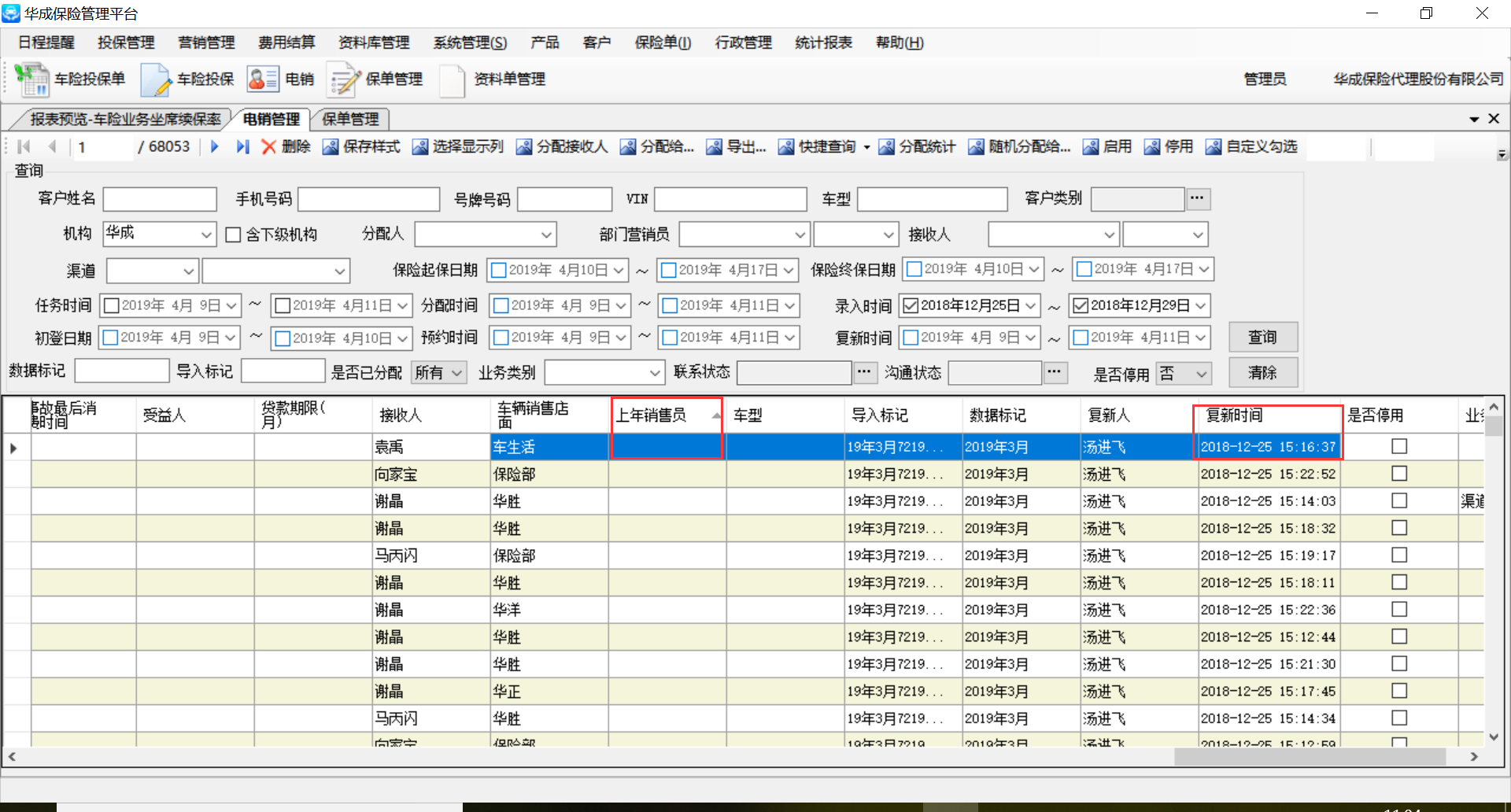Expand the 业务类别 combo box
This screenshot has height=812, width=1511.
(655, 372)
